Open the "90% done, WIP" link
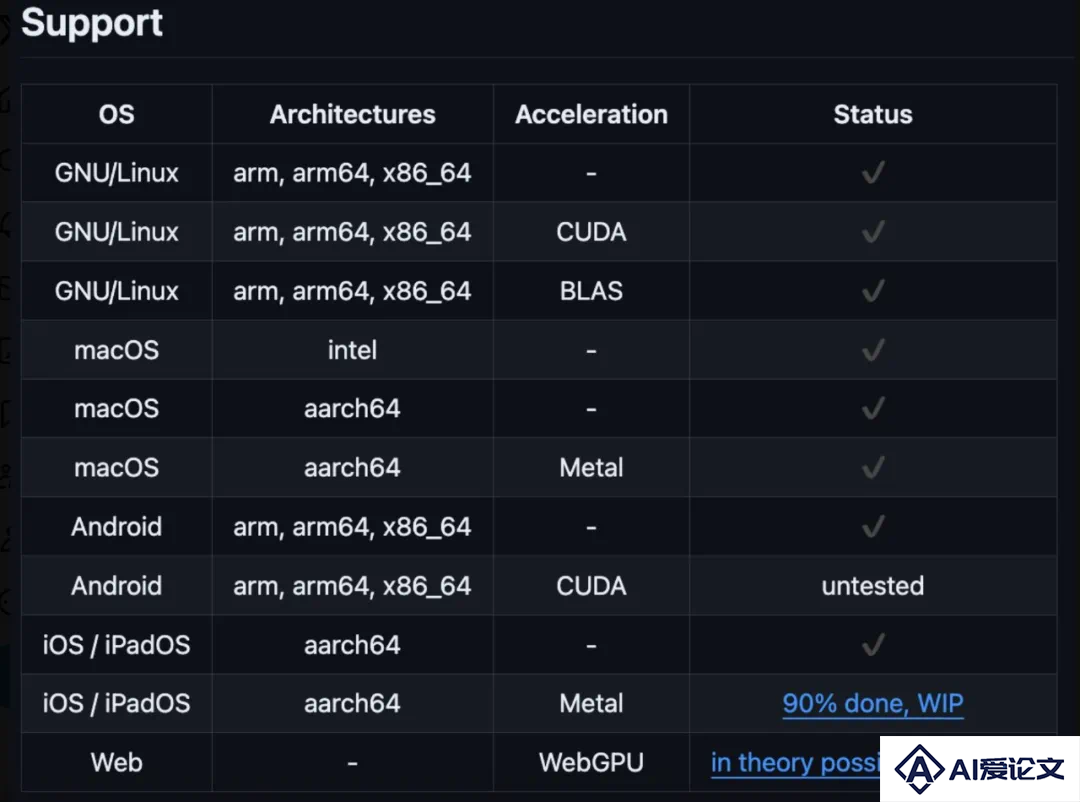Viewport: 1080px width, 802px height. click(x=873, y=703)
